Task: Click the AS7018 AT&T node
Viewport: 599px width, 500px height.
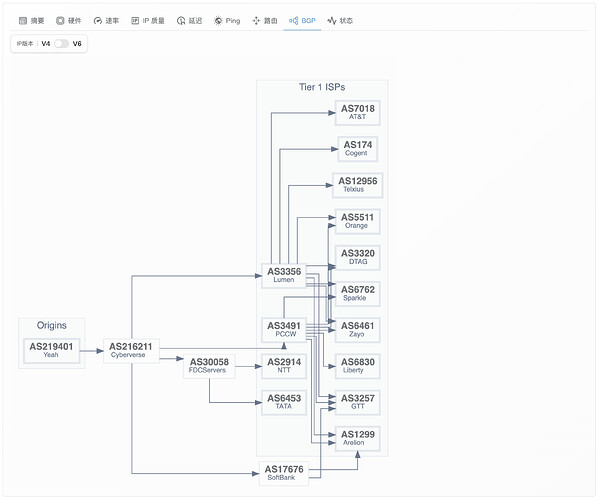Action: pyautogui.click(x=358, y=113)
